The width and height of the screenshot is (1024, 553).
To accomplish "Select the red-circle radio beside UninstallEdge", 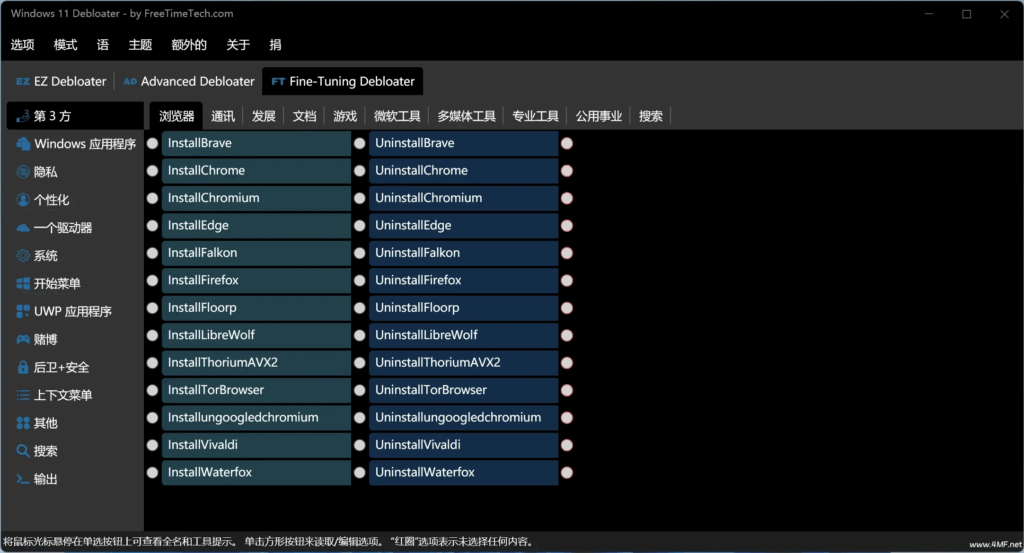I will click(x=567, y=226).
